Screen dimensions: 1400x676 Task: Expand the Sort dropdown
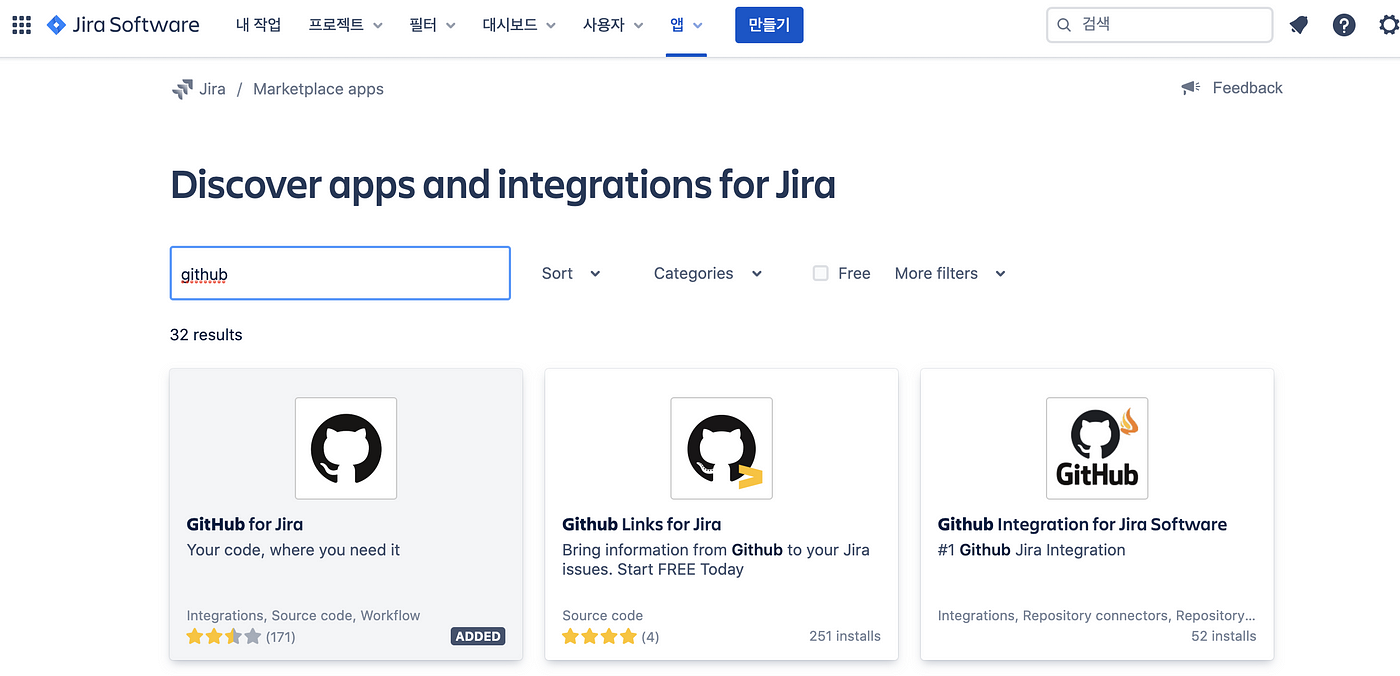[571, 273]
